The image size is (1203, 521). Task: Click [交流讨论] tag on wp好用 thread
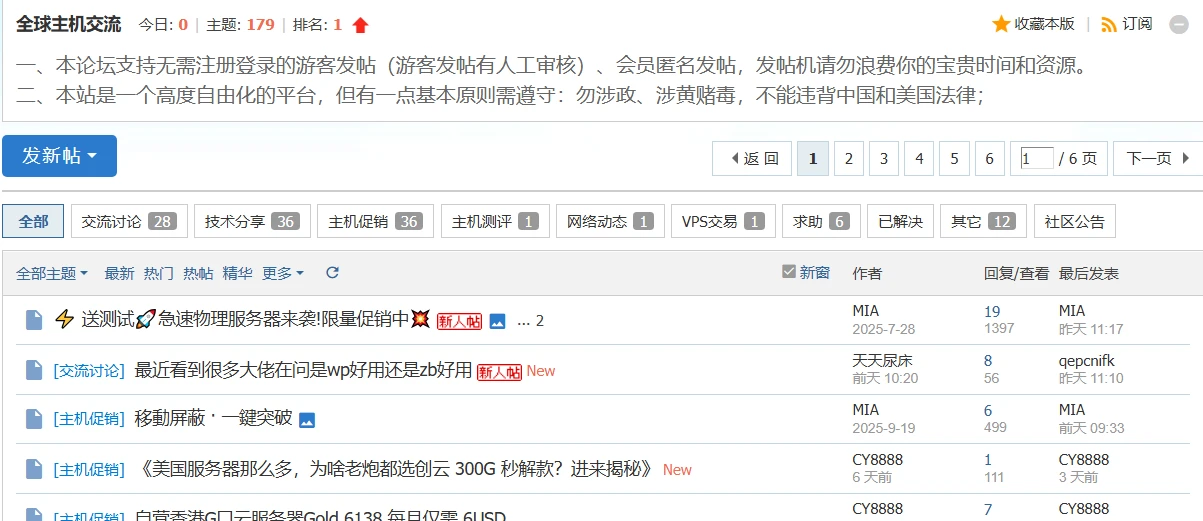(x=89, y=371)
